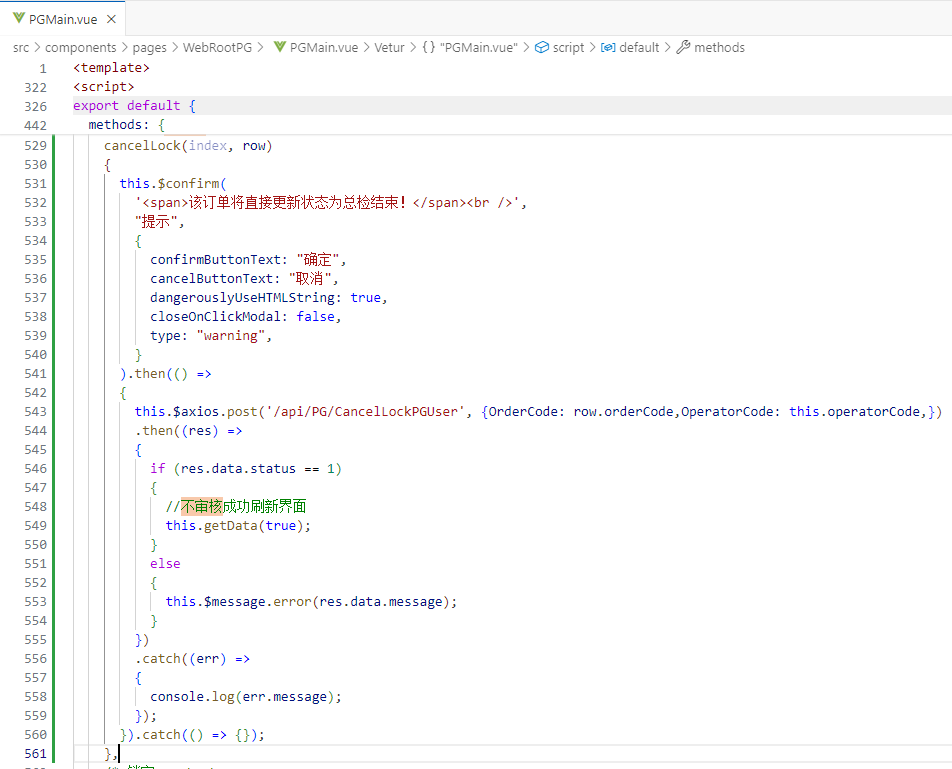The height and width of the screenshot is (769, 952).
Task: Click the default variable icon in breadcrumb
Action: point(608,47)
